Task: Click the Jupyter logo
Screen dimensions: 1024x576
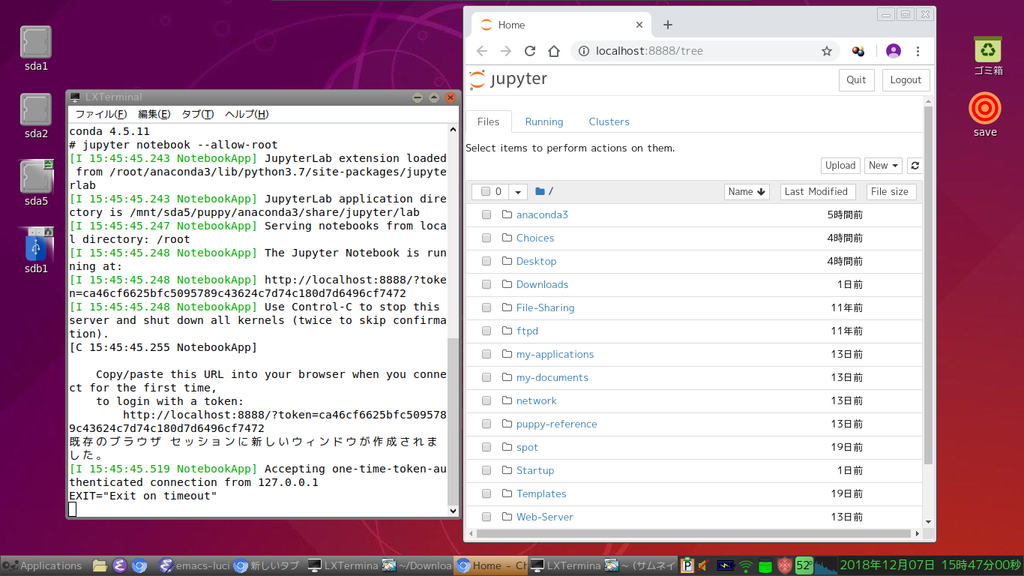Action: (x=509, y=79)
